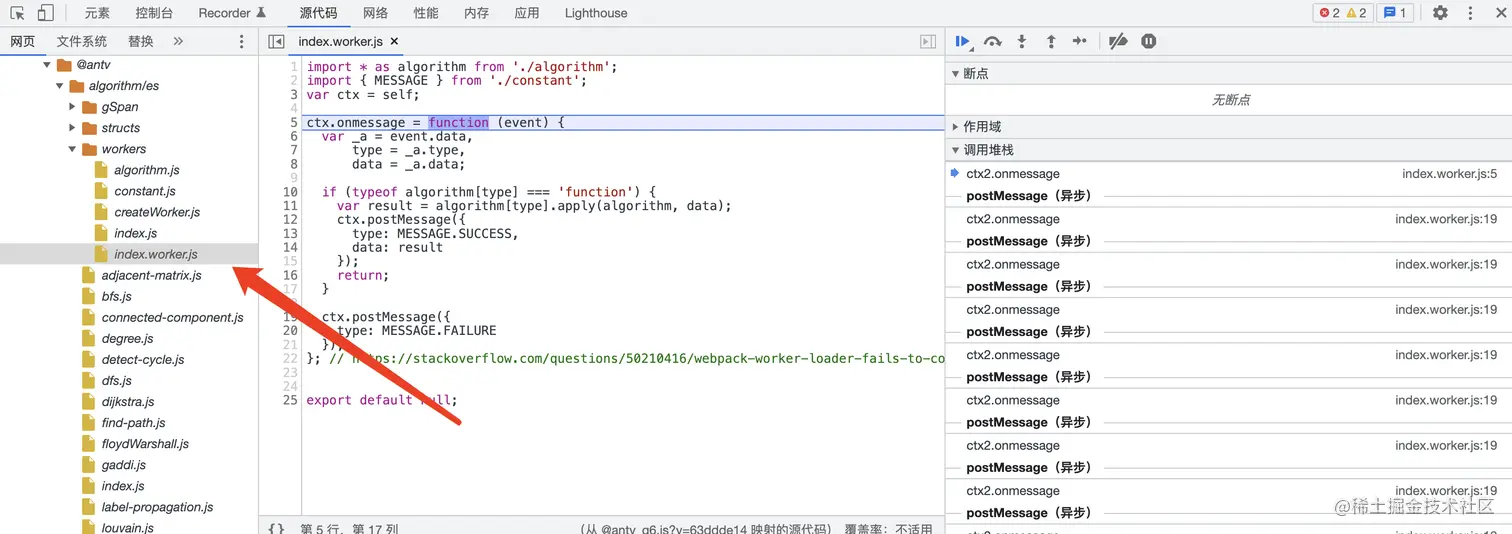Hide the navigator sidebar toggle icon
1512x534 pixels.
pos(277,41)
